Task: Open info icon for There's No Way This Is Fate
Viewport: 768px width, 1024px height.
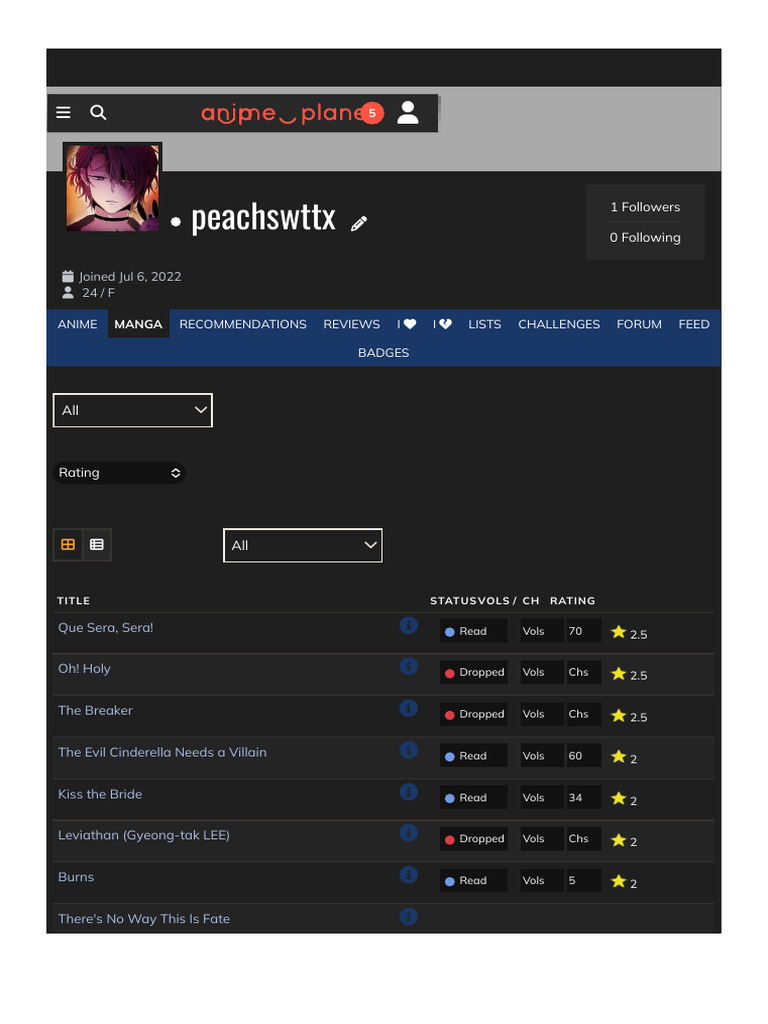Action: pyautogui.click(x=408, y=916)
